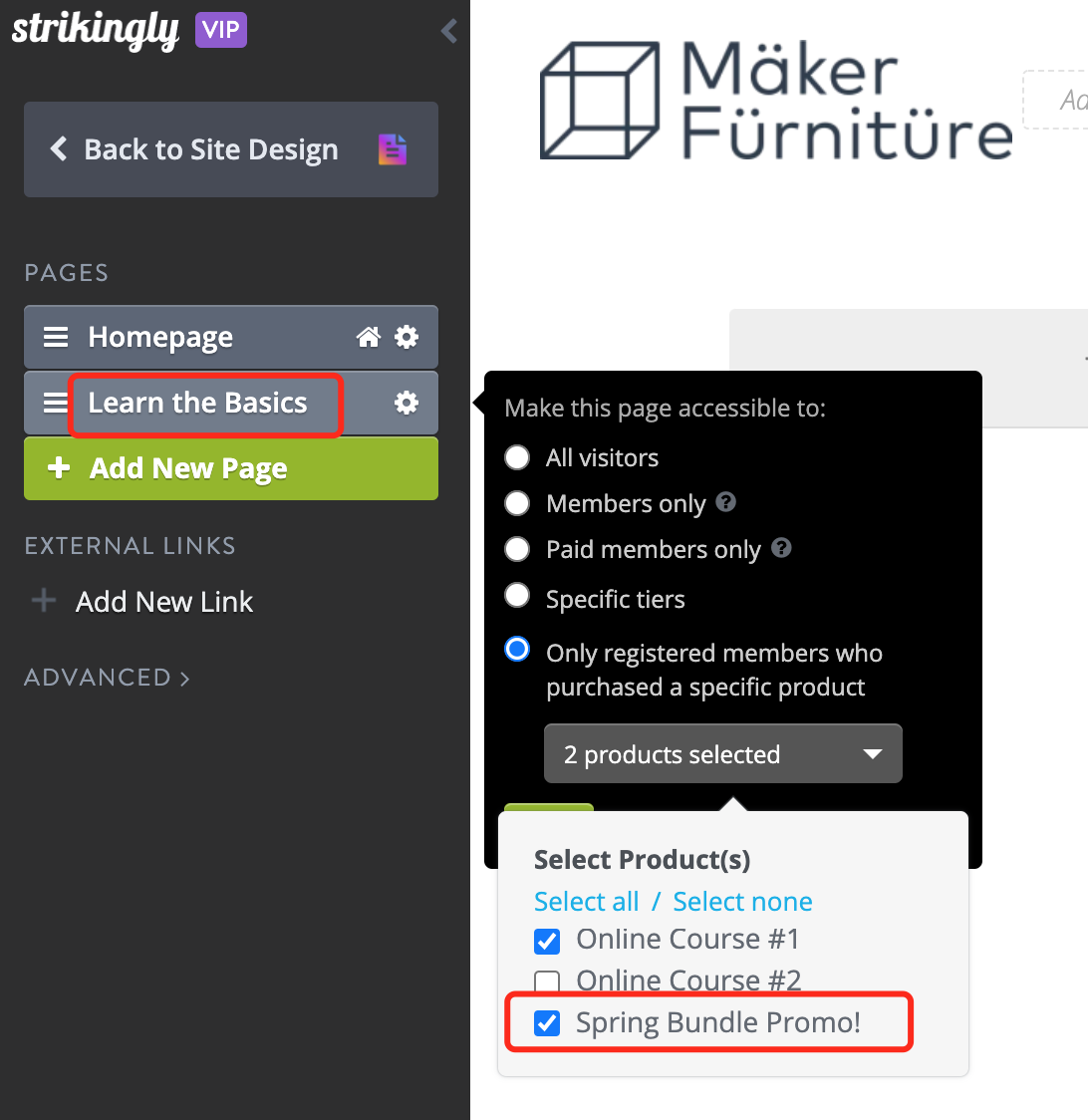This screenshot has width=1088, height=1120.
Task: Click the help icon next to Paid members only
Action: [x=781, y=548]
